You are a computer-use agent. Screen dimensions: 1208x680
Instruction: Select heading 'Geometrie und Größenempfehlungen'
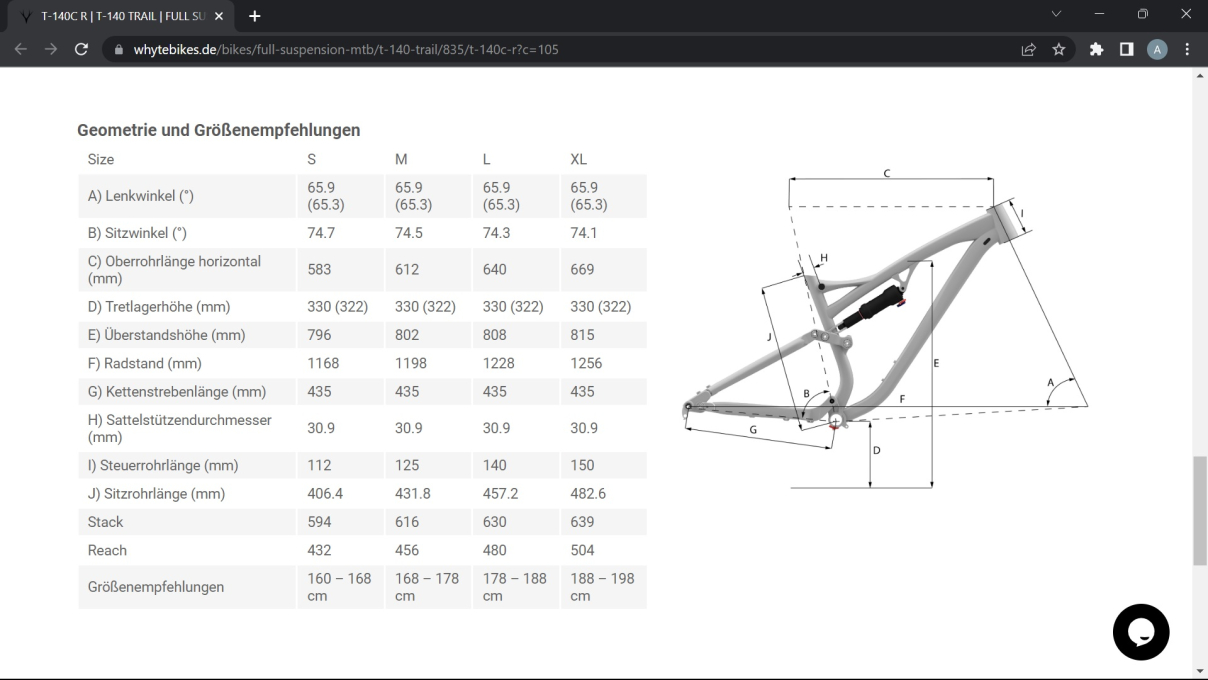click(x=218, y=130)
